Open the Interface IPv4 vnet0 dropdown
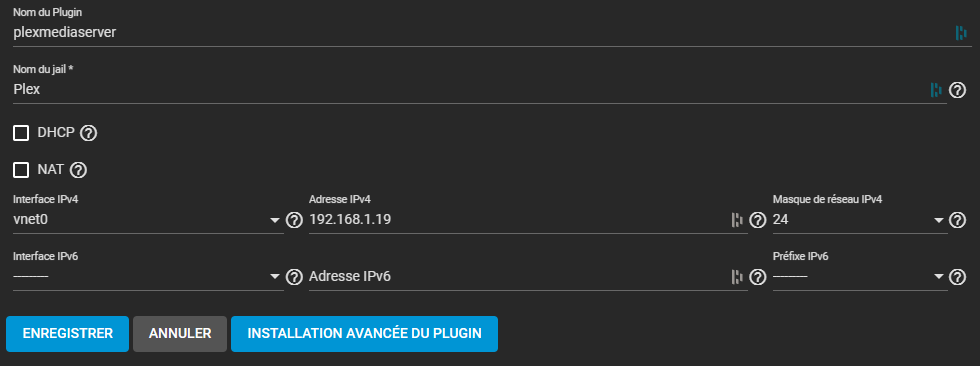The height and width of the screenshot is (366, 980). pos(148,220)
